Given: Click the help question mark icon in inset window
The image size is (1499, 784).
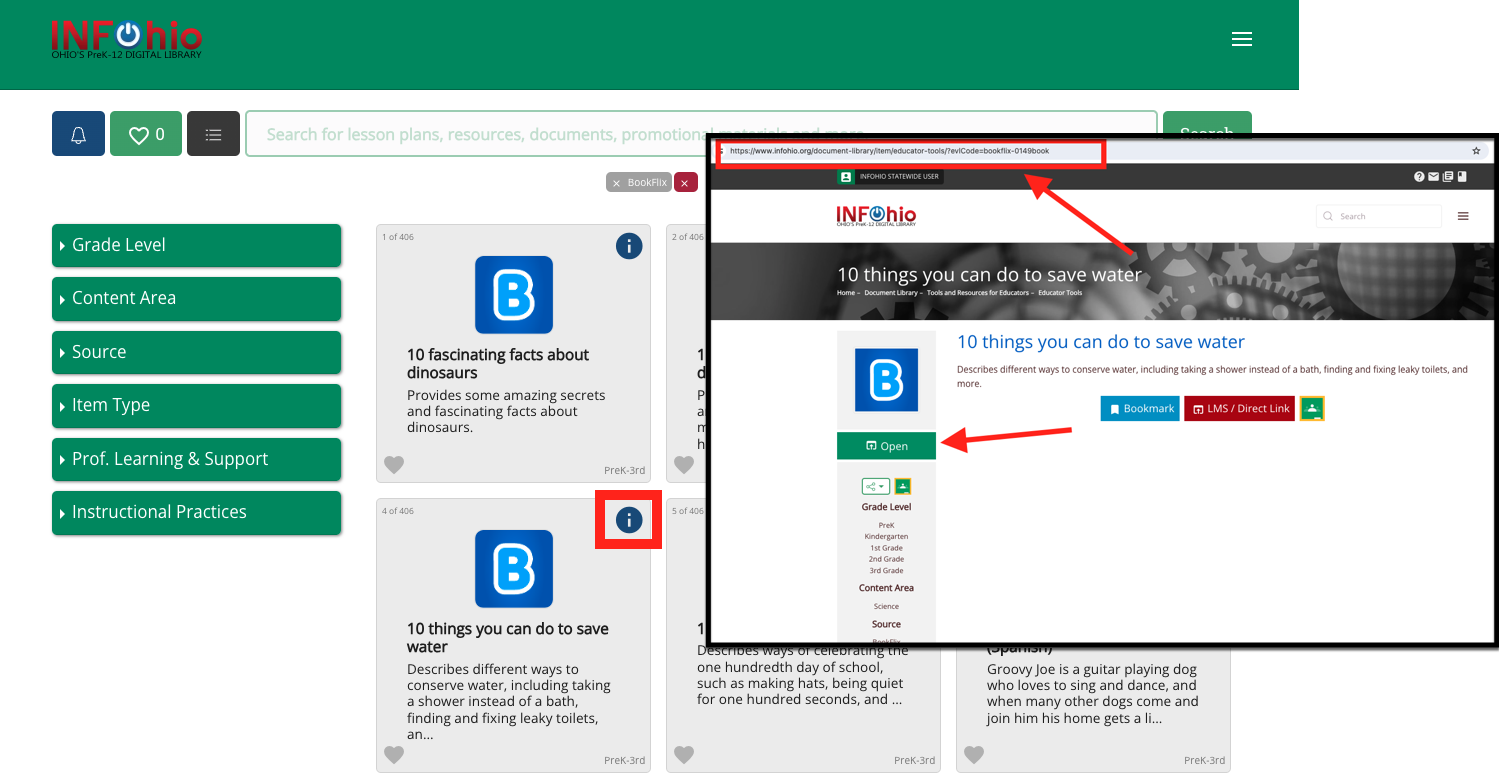Looking at the screenshot, I should tap(1419, 177).
